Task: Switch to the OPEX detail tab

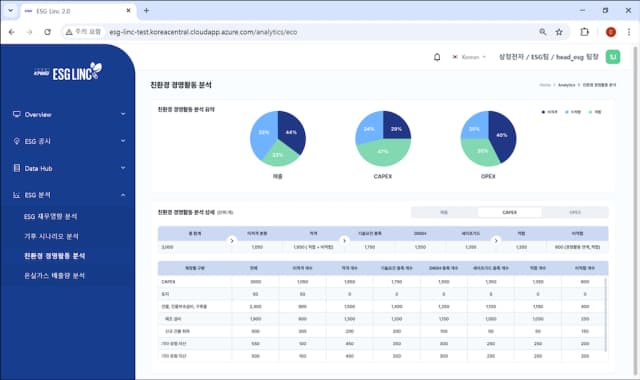Action: tap(575, 212)
